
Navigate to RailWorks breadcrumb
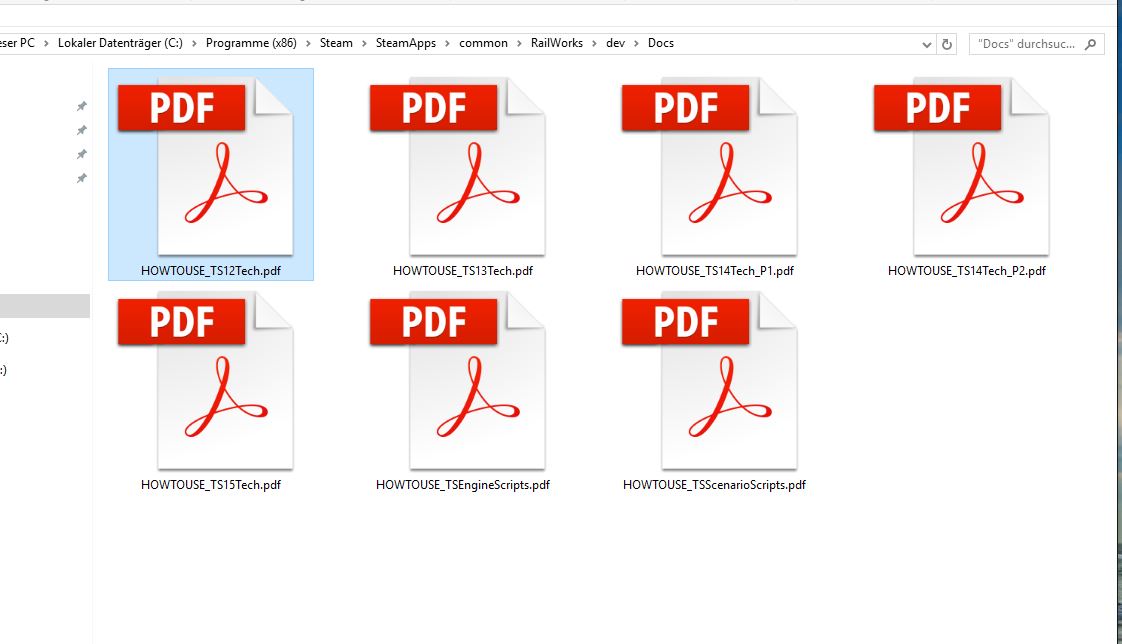click(557, 43)
